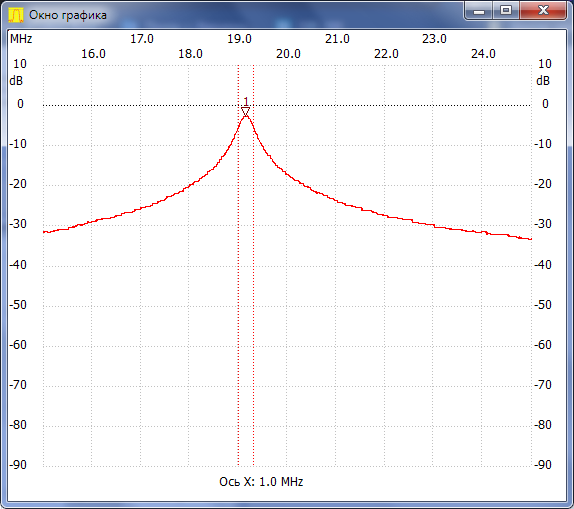Maximize the Окно графика window
The height and width of the screenshot is (509, 574).
[506, 11]
